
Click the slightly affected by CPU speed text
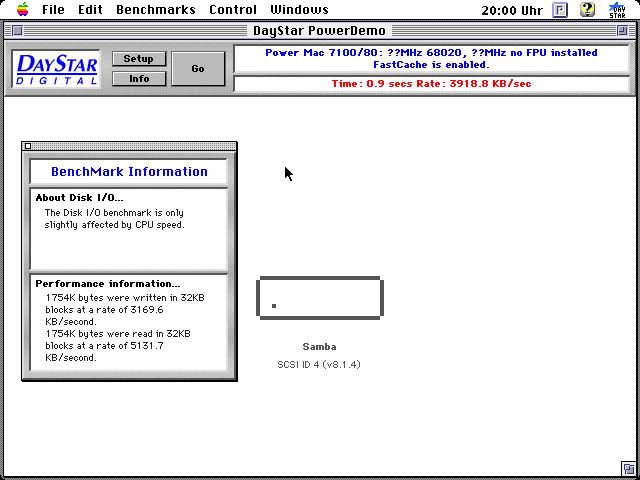click(114, 225)
